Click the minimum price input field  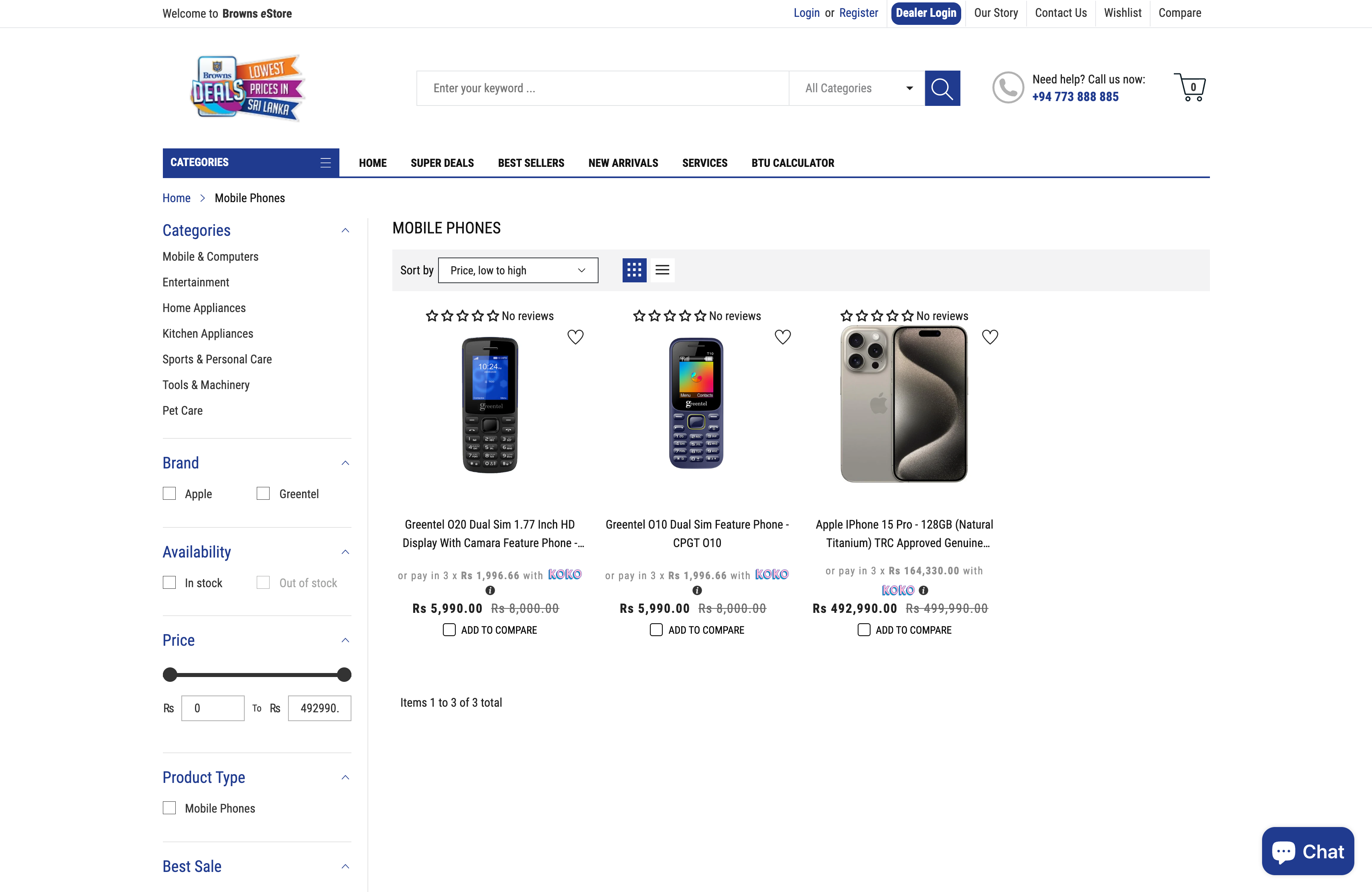(x=213, y=708)
